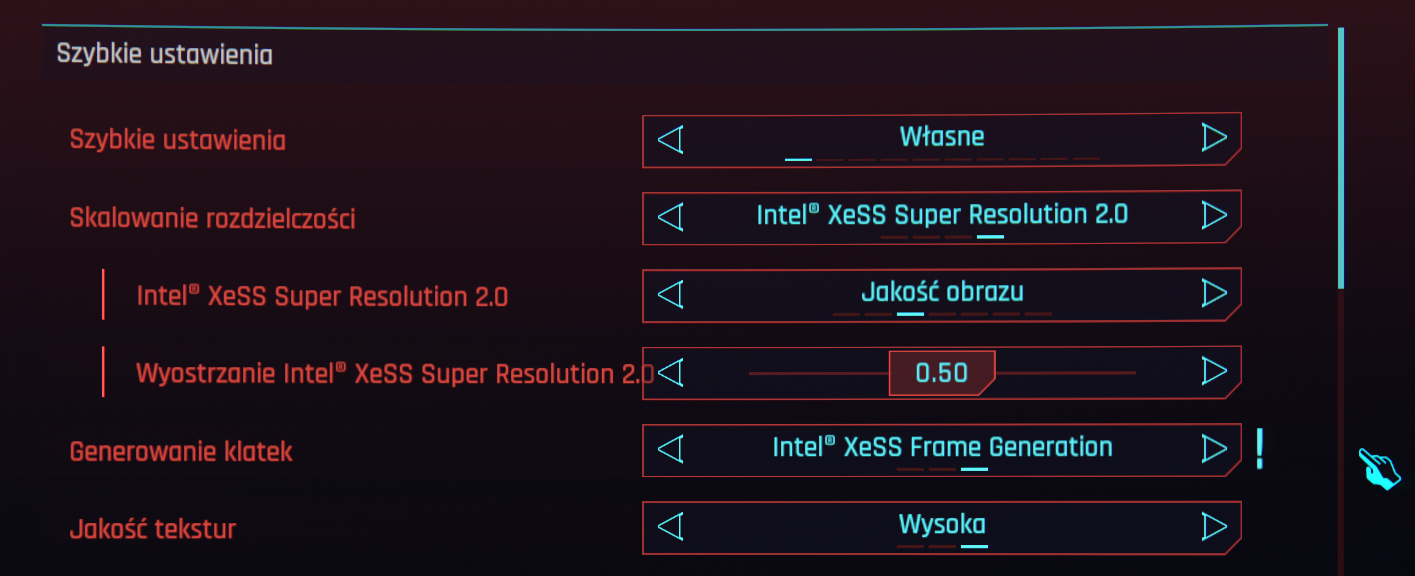The width and height of the screenshot is (1415, 576).
Task: Increase XeSS sharpening with right arrow
Action: point(1213,372)
